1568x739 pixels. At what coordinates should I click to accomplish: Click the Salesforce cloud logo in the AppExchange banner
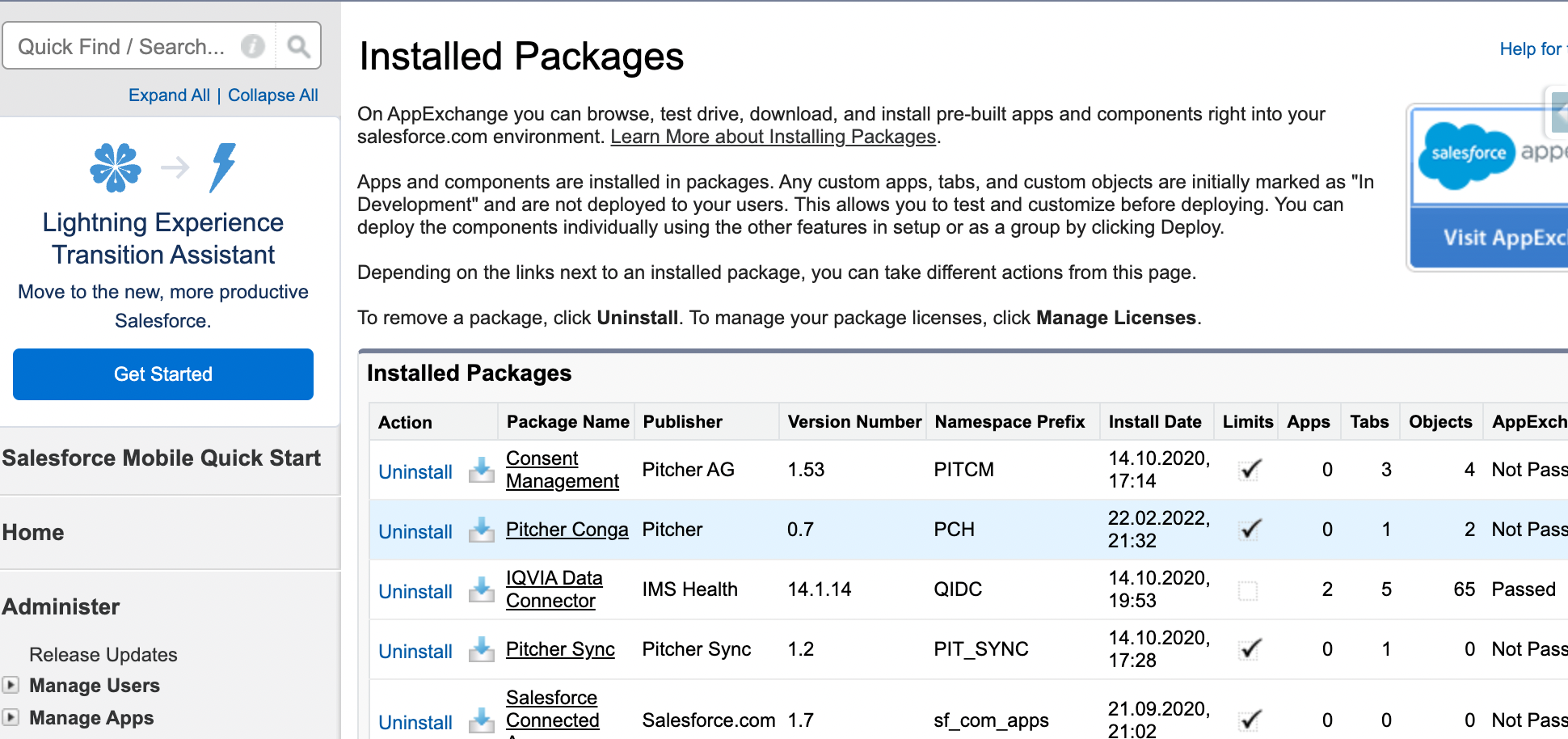click(x=1467, y=154)
